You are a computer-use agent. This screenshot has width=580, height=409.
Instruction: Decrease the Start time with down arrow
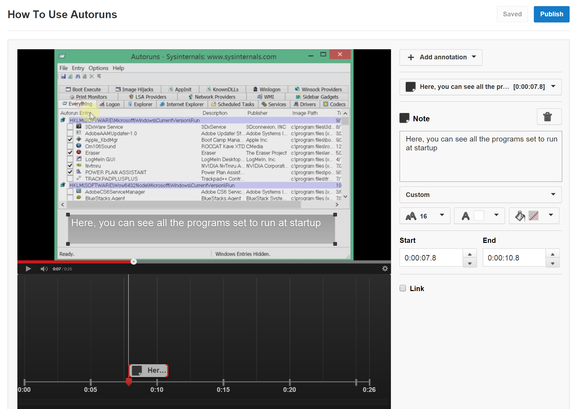pyautogui.click(x=469, y=263)
